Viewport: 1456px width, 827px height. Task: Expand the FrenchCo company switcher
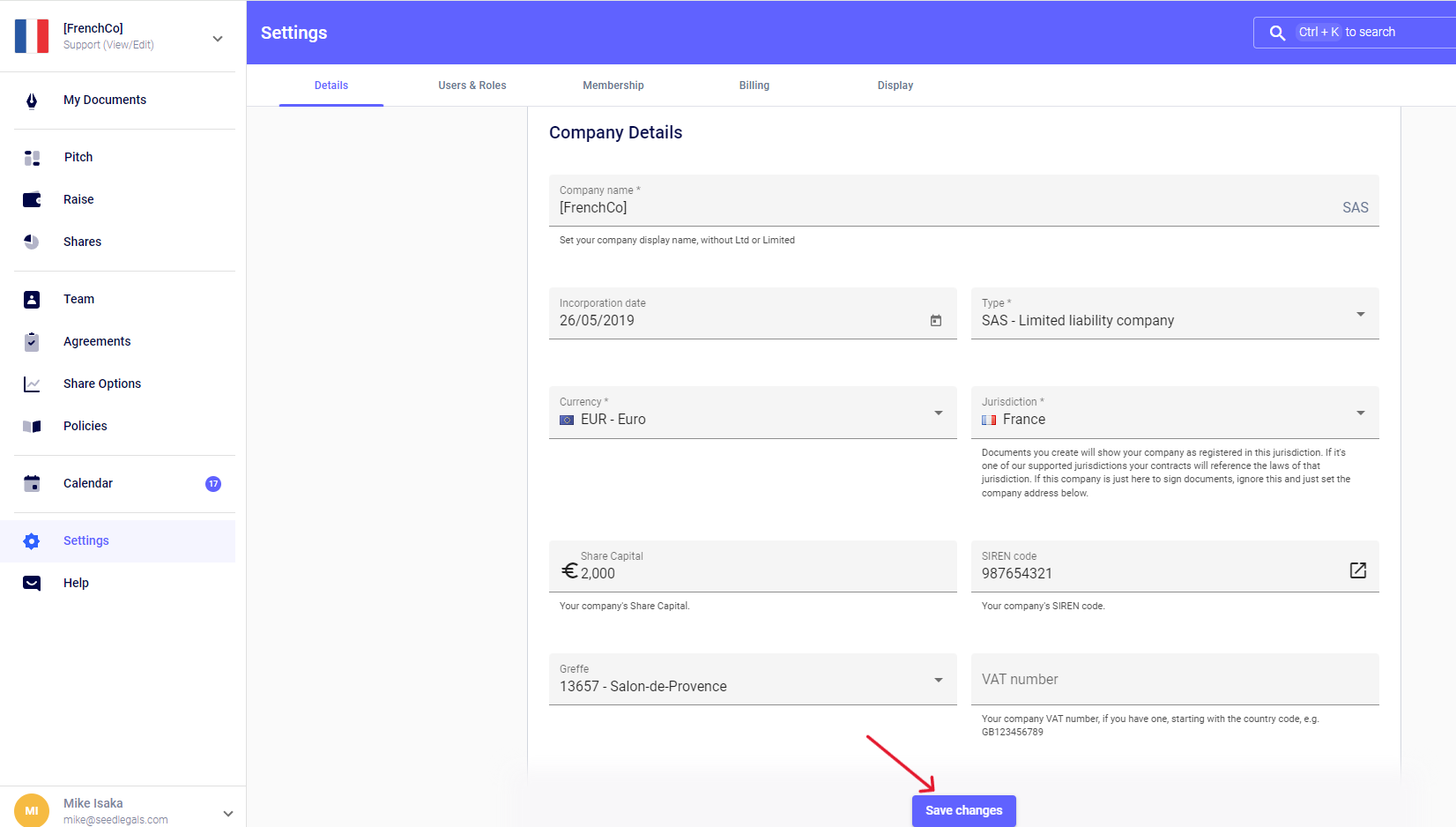(x=218, y=39)
